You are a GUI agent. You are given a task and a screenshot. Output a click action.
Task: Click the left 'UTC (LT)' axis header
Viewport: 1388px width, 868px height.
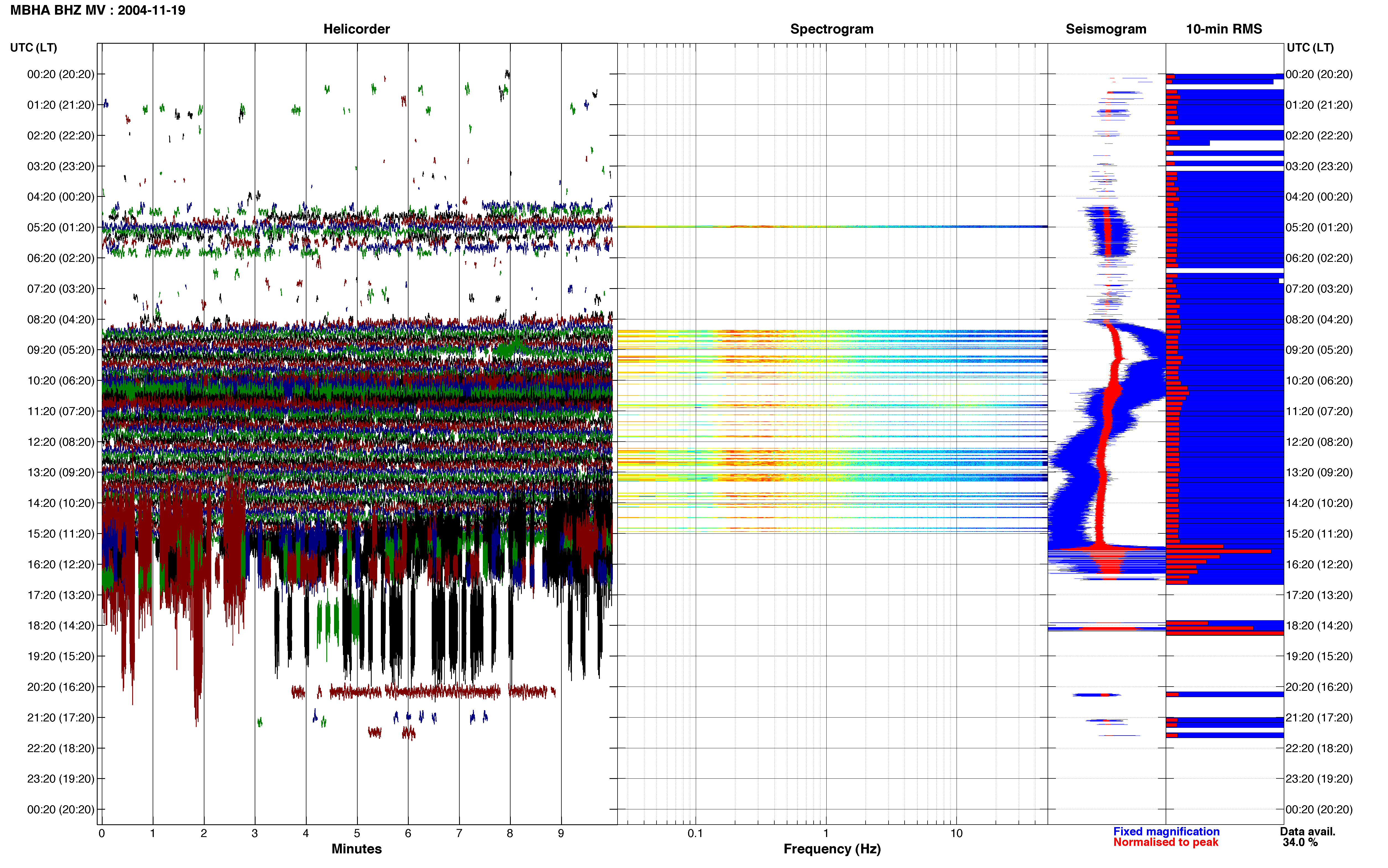pyautogui.click(x=33, y=48)
